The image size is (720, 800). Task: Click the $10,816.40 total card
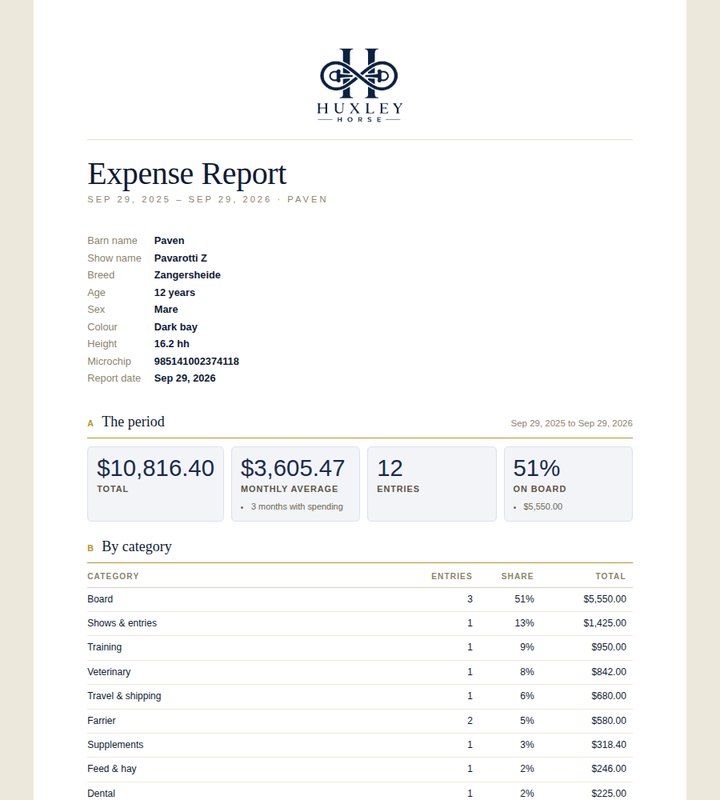click(156, 484)
